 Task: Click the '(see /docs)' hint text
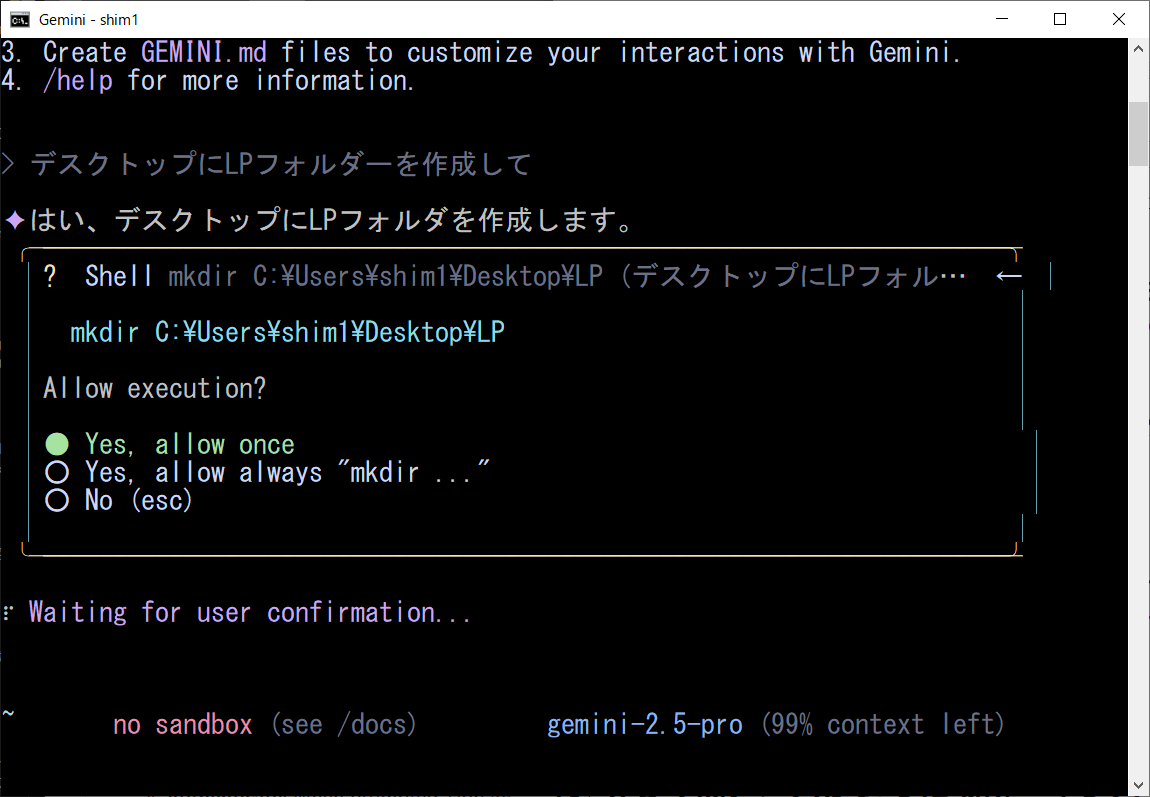click(x=344, y=724)
